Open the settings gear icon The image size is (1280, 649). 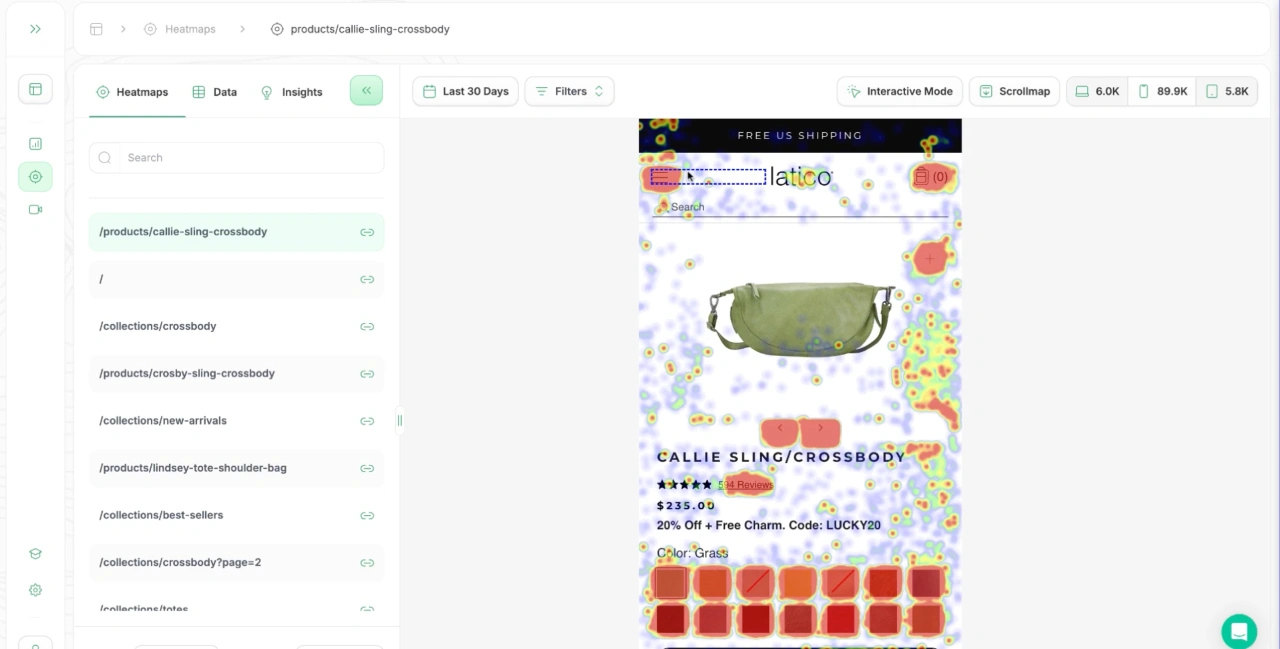tap(35, 590)
